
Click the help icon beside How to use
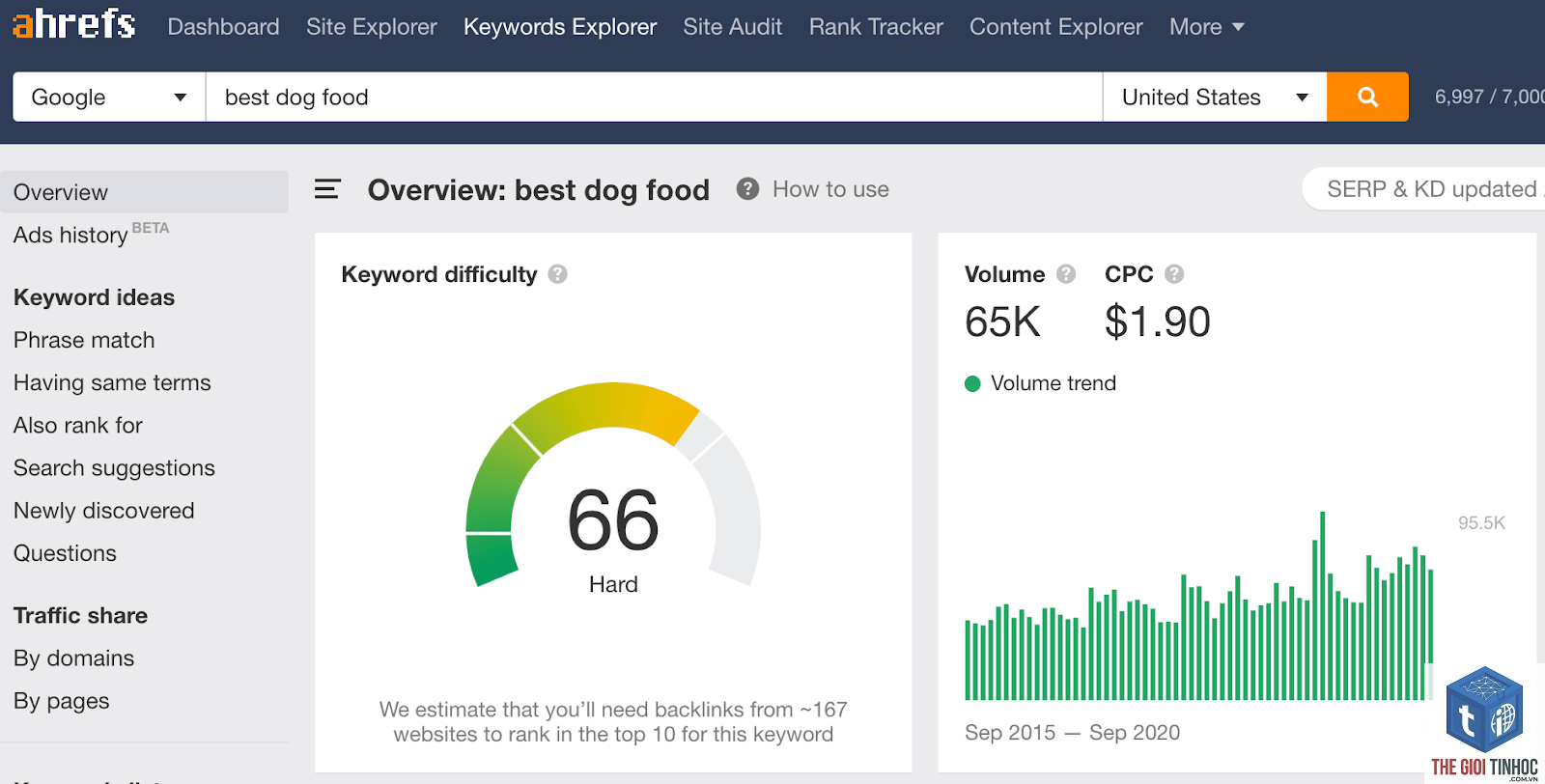[747, 188]
